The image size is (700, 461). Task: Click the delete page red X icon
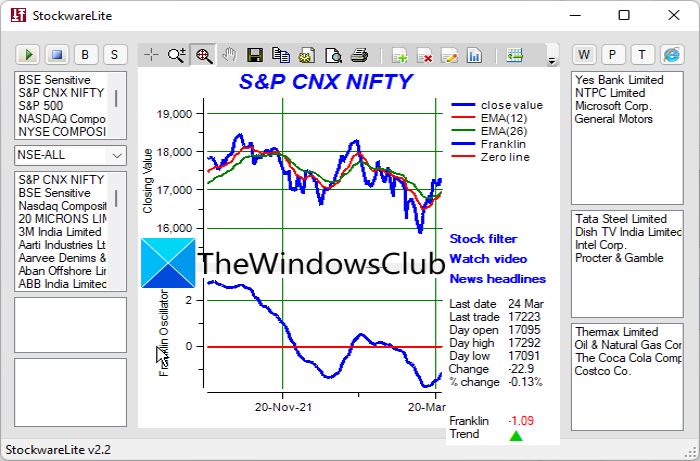[x=425, y=55]
